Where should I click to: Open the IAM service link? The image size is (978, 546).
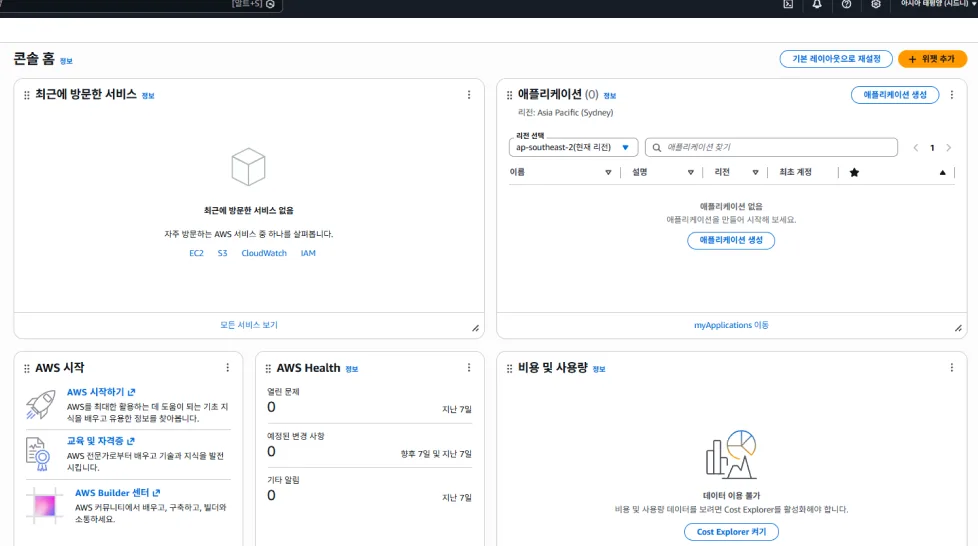308,253
